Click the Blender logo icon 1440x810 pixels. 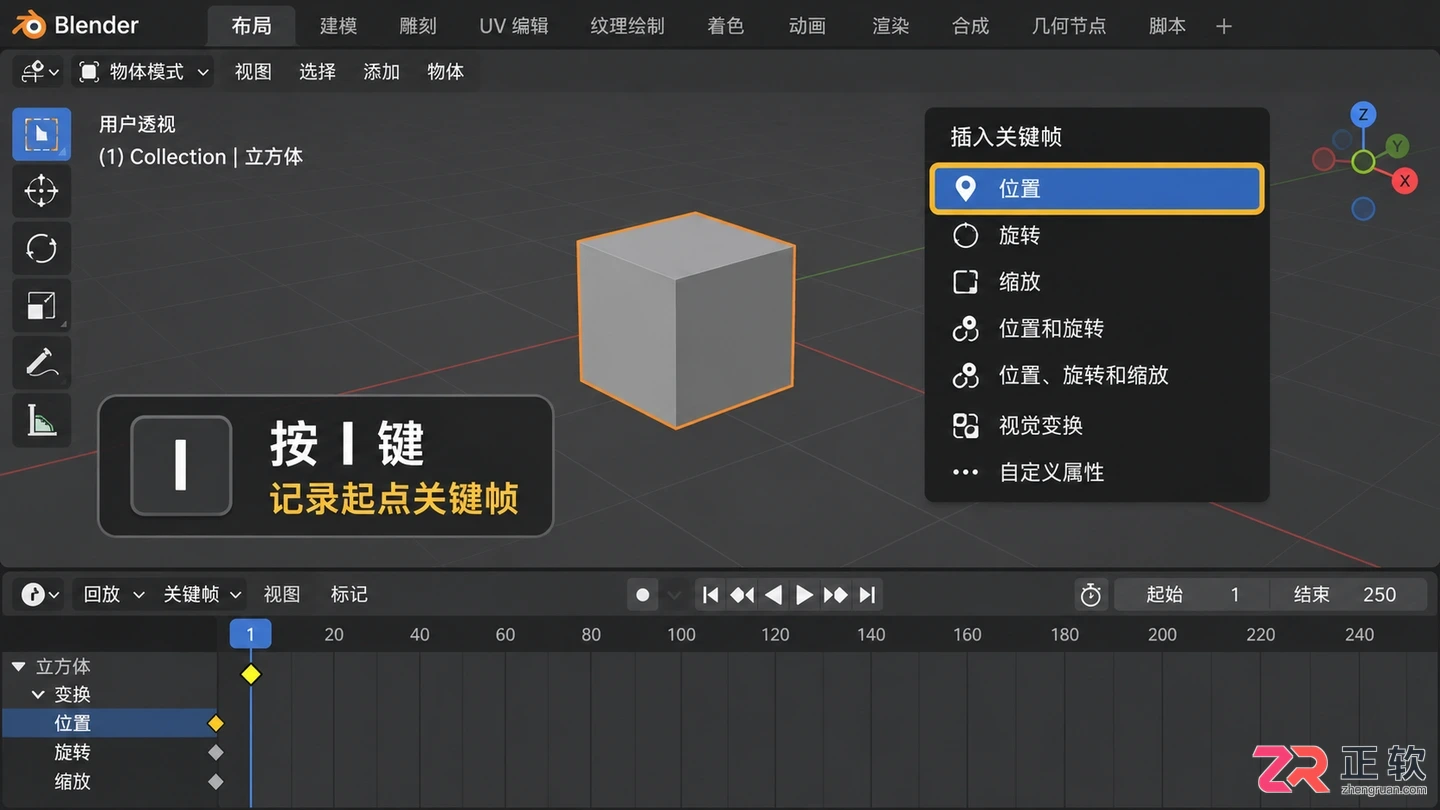coord(30,25)
